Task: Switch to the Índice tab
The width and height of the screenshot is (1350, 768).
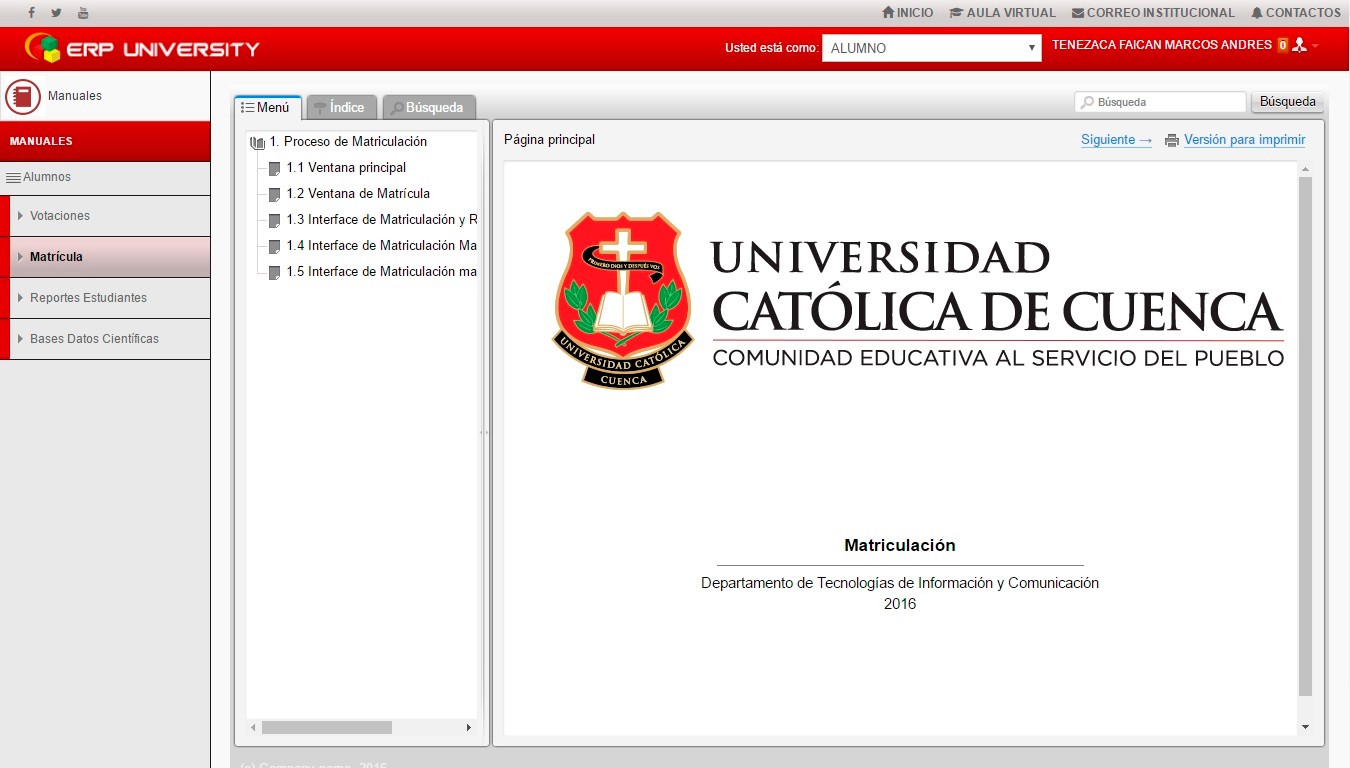Action: 341,107
